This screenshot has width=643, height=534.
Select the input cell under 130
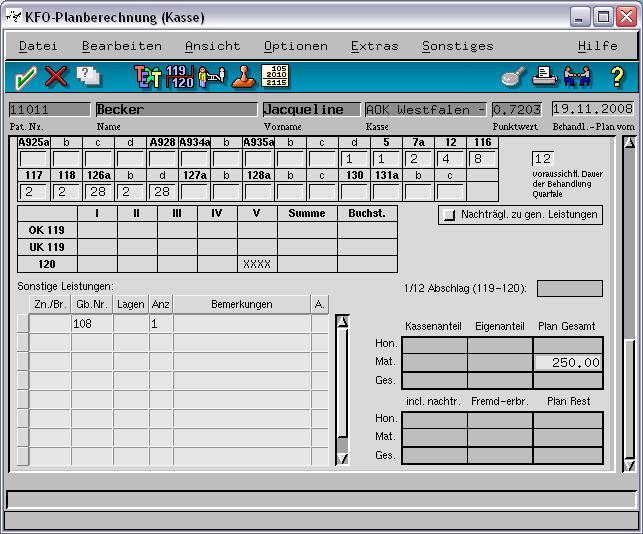[354, 192]
